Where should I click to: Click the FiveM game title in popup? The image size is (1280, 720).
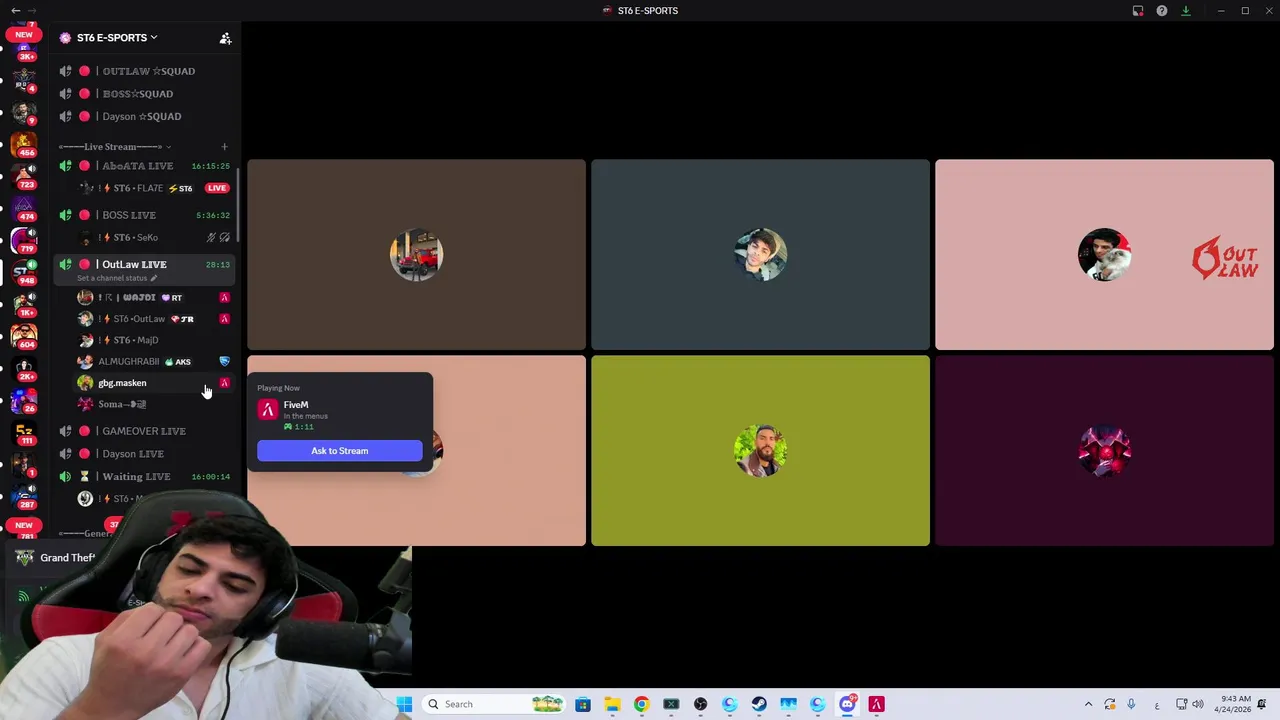[x=296, y=405]
